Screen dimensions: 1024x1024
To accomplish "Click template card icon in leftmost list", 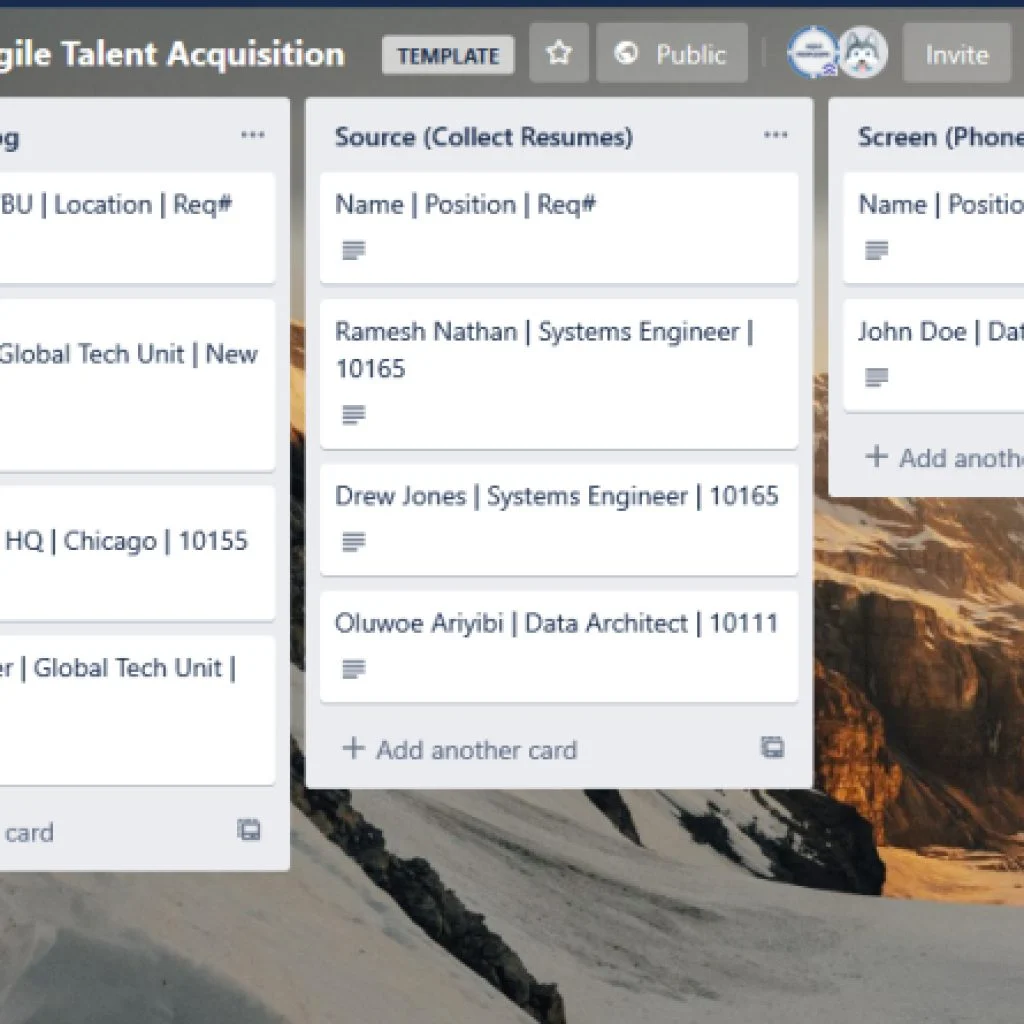I will [x=249, y=830].
